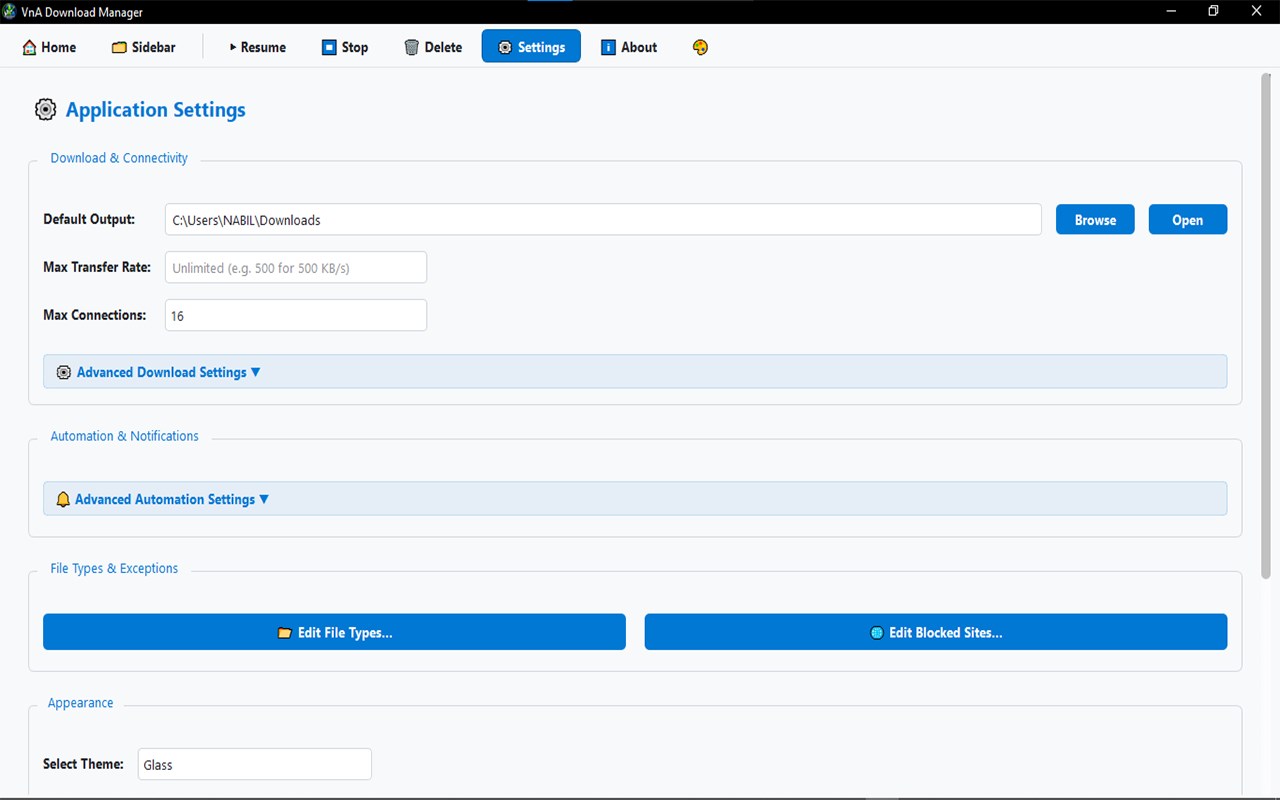Image resolution: width=1280 pixels, height=800 pixels.
Task: Click the Appearance section label
Action: click(80, 703)
